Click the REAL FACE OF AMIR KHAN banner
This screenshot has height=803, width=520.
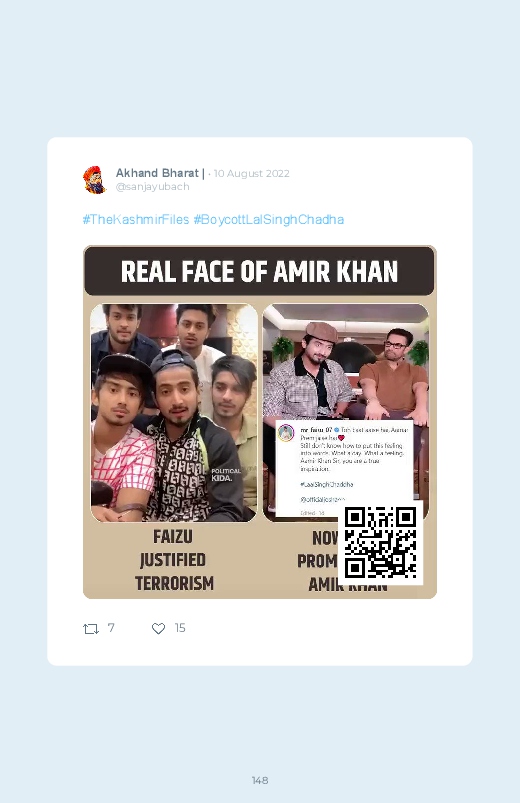tap(260, 271)
